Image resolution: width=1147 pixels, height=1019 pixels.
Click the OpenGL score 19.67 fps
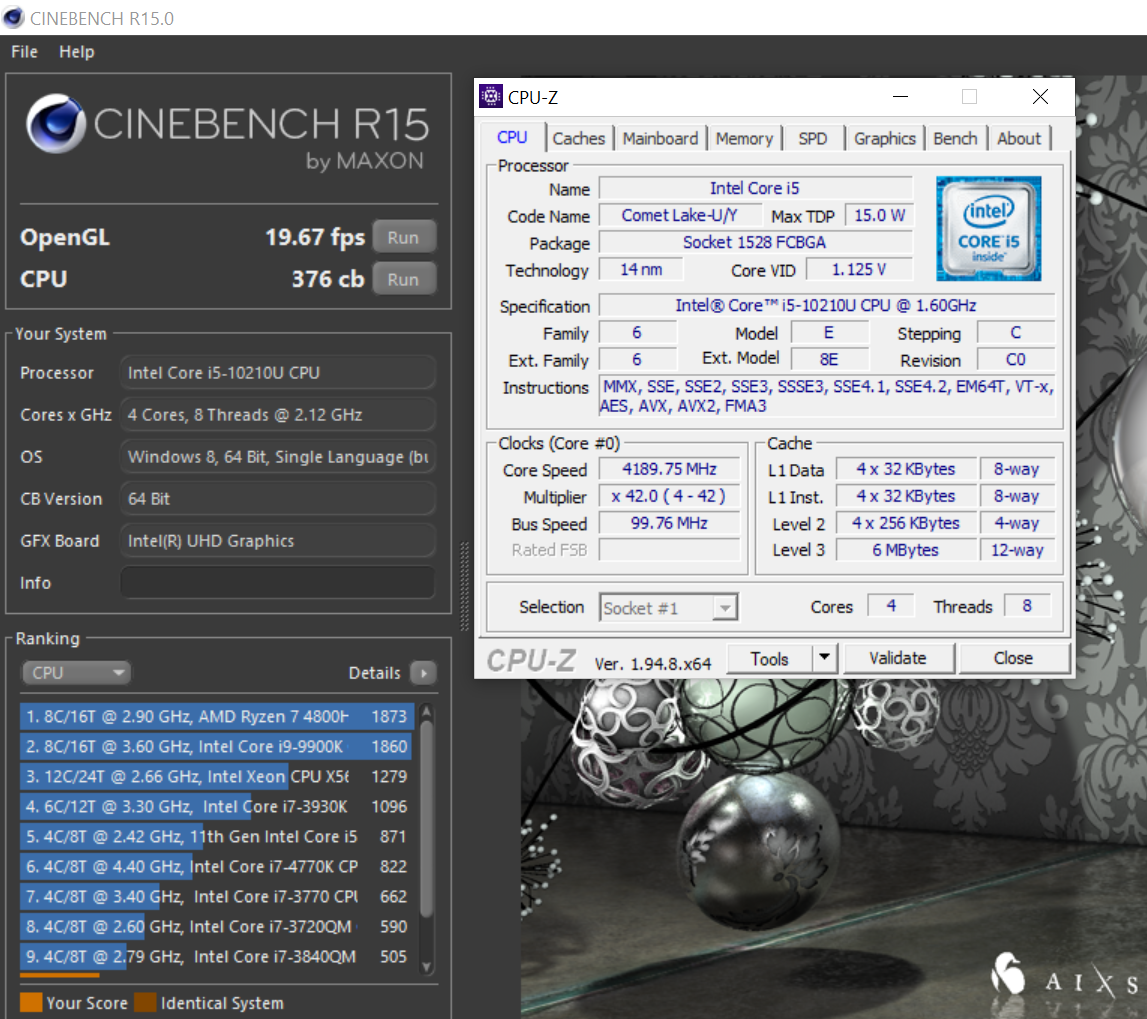coord(315,237)
